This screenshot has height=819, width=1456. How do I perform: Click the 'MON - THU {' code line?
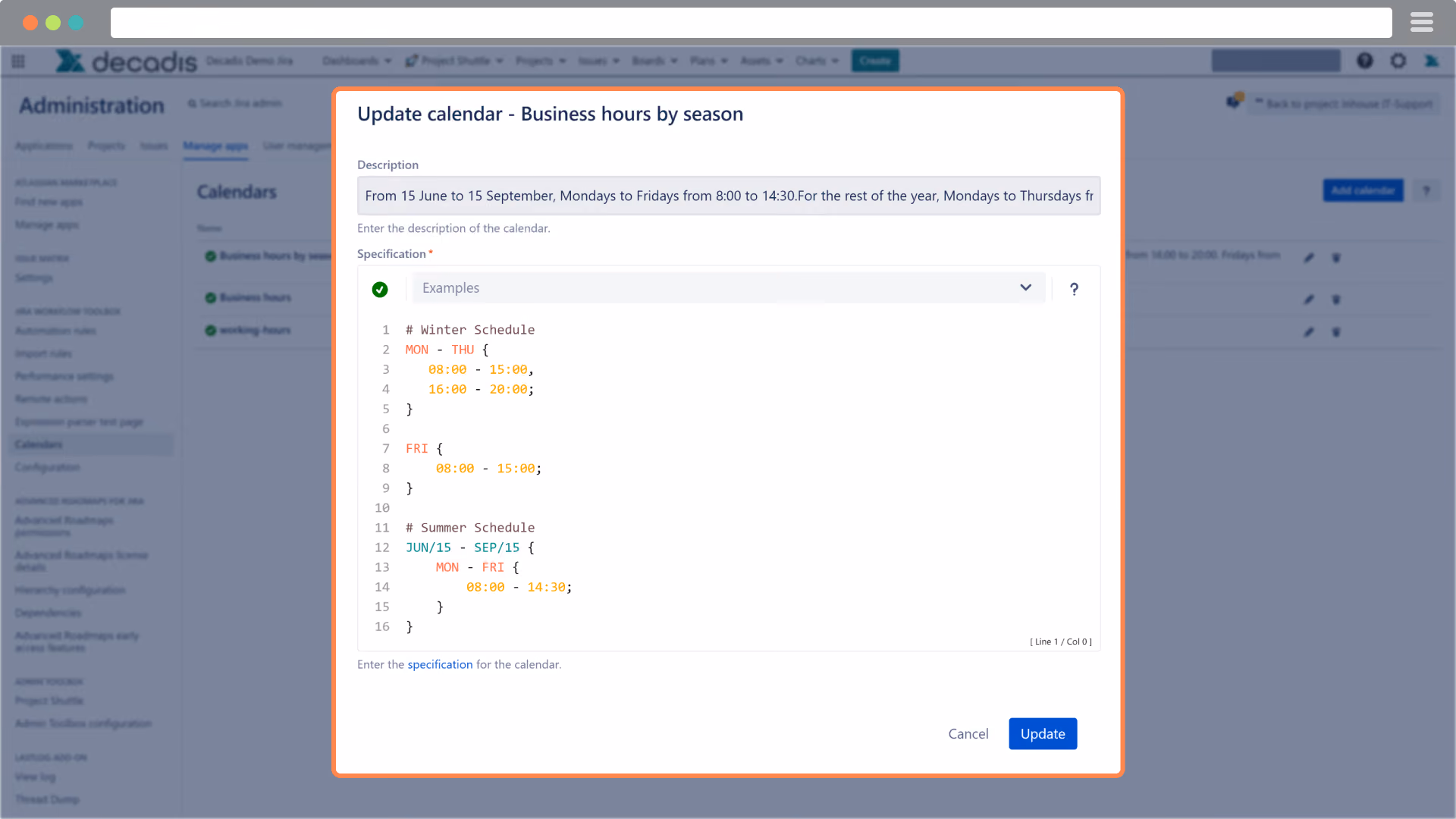point(447,350)
